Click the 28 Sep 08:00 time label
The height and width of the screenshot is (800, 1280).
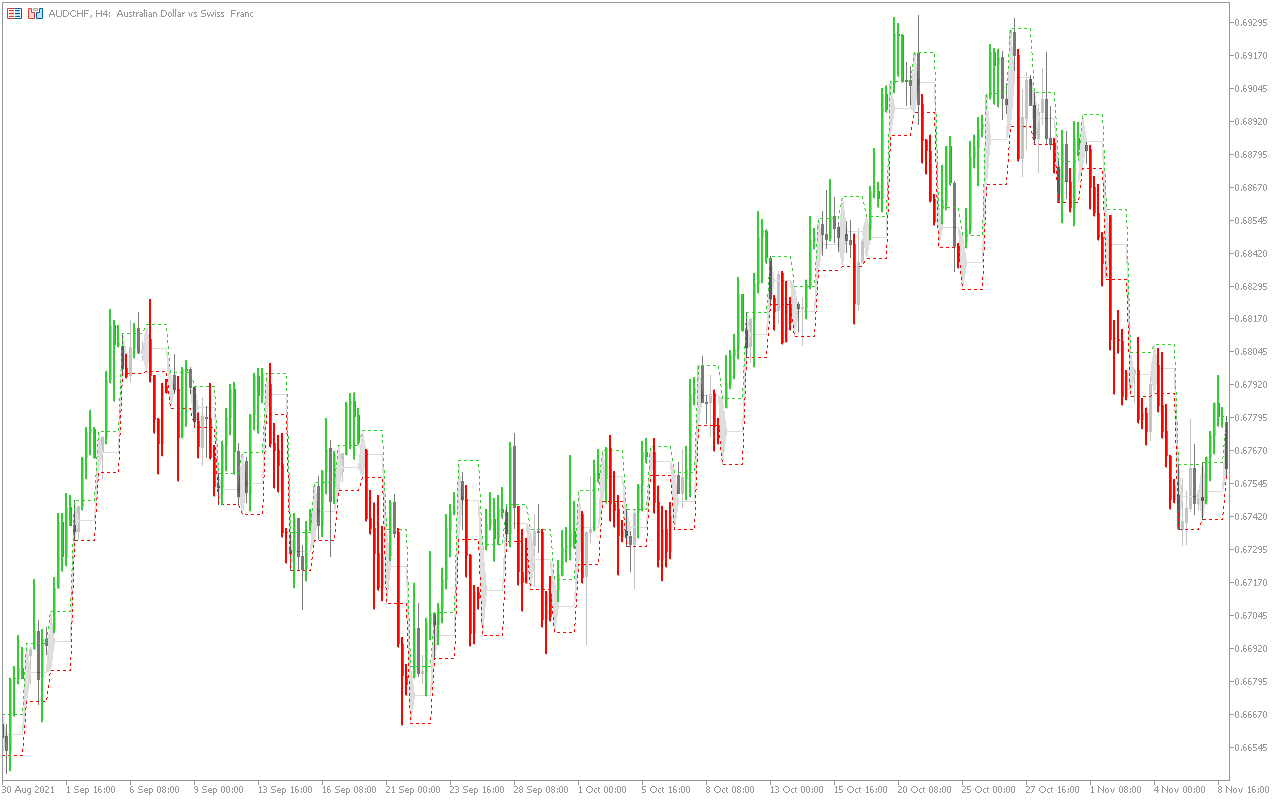coord(541,789)
